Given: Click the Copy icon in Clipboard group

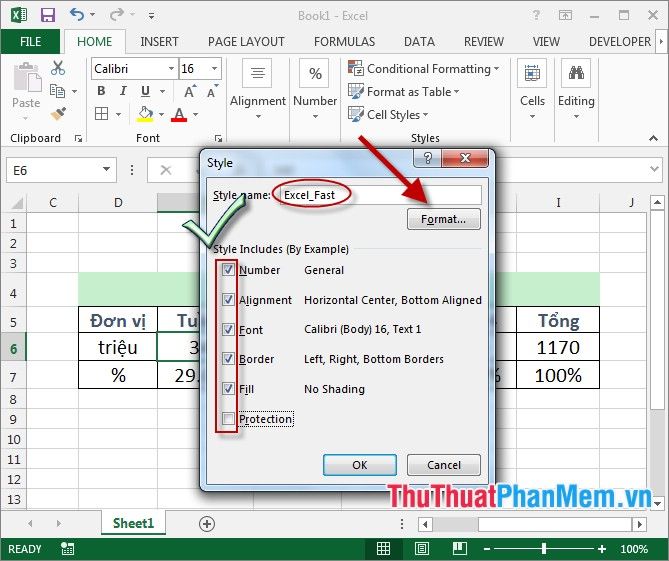Looking at the screenshot, I should (x=57, y=91).
